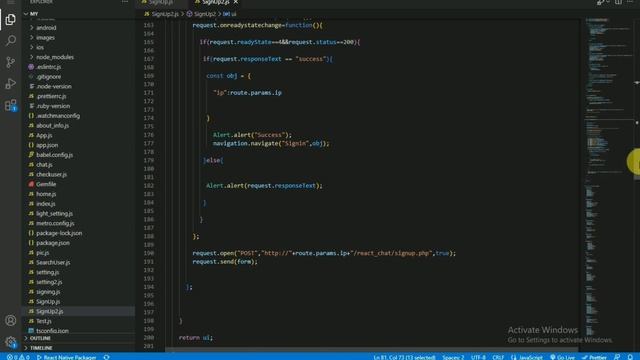The width and height of the screenshot is (640, 360).
Task: Open home.js in the explorer
Action: 46,194
